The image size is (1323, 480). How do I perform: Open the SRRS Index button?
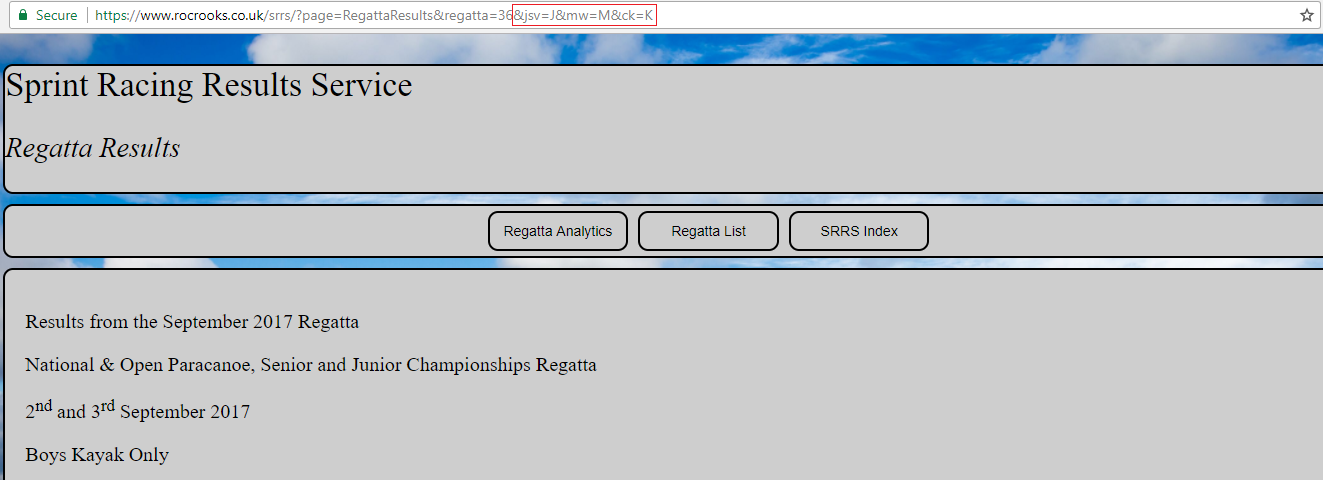click(859, 231)
